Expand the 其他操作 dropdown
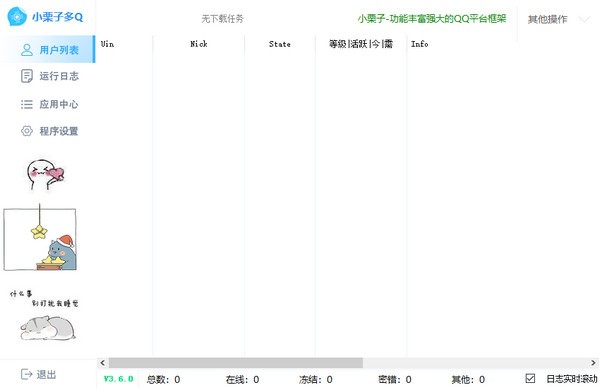This screenshot has height=388, width=600. pyautogui.click(x=558, y=19)
